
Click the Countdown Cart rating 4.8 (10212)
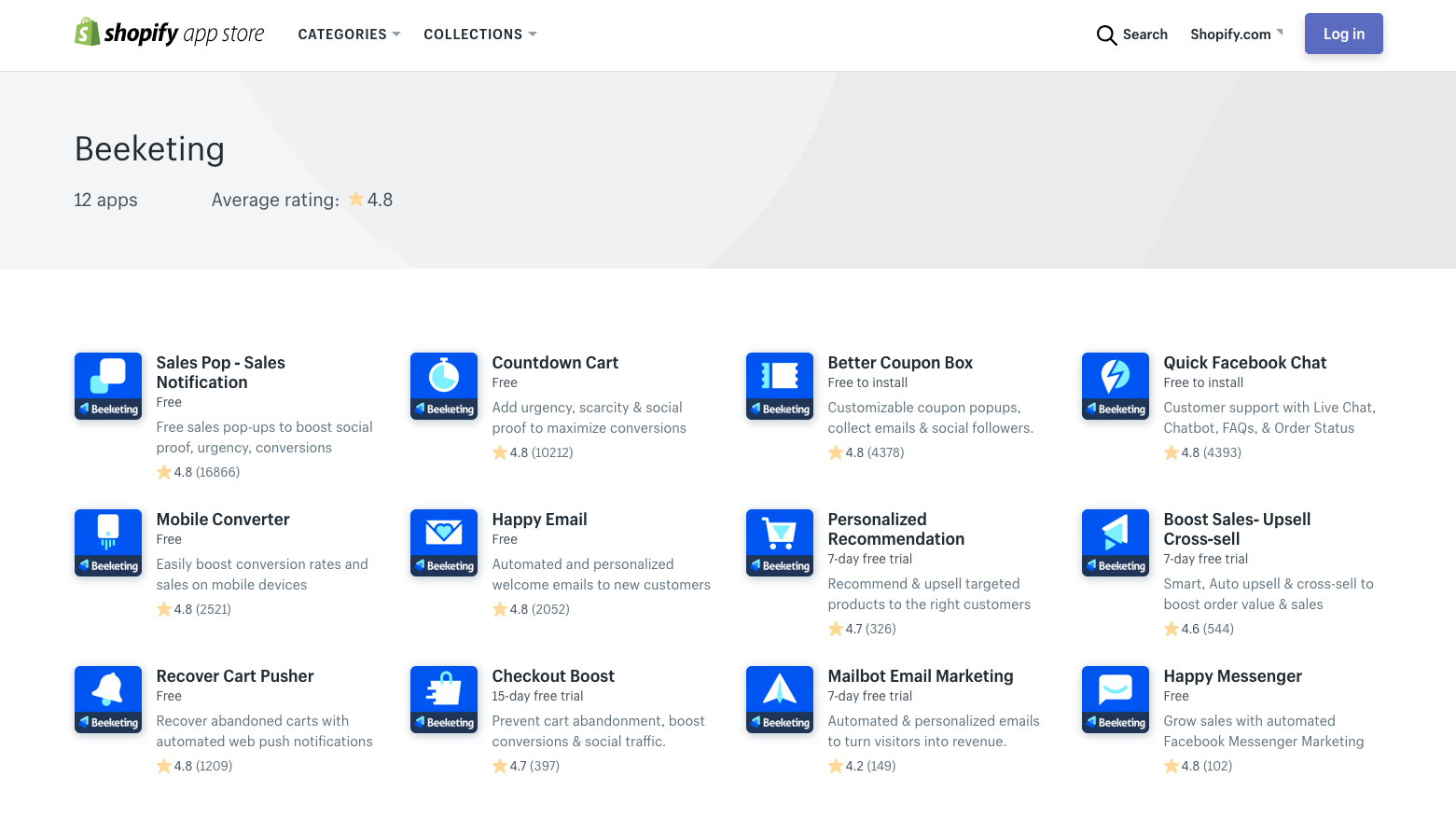(x=533, y=452)
